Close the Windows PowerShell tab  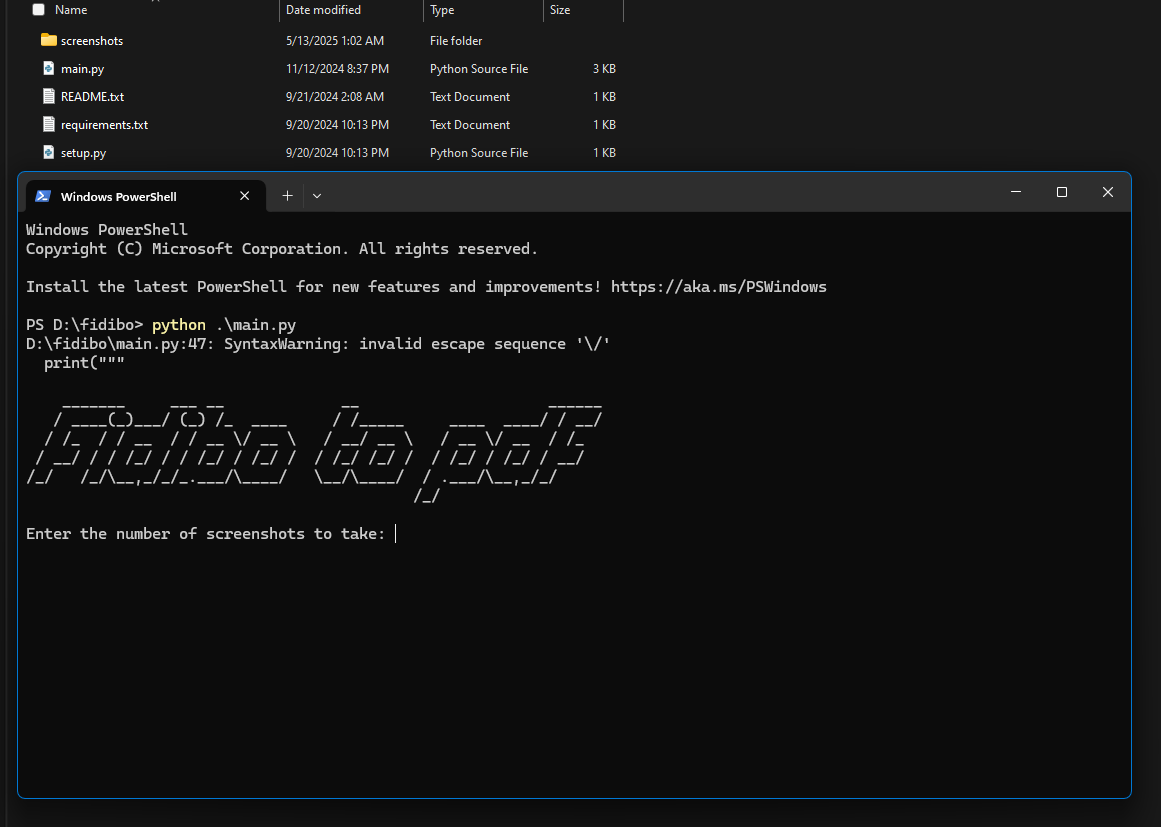244,195
